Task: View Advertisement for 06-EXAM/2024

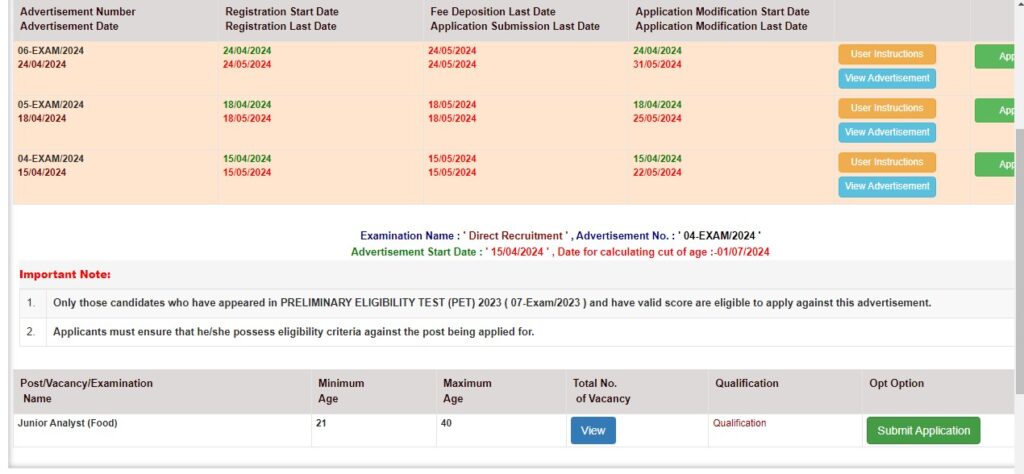Action: click(x=887, y=78)
